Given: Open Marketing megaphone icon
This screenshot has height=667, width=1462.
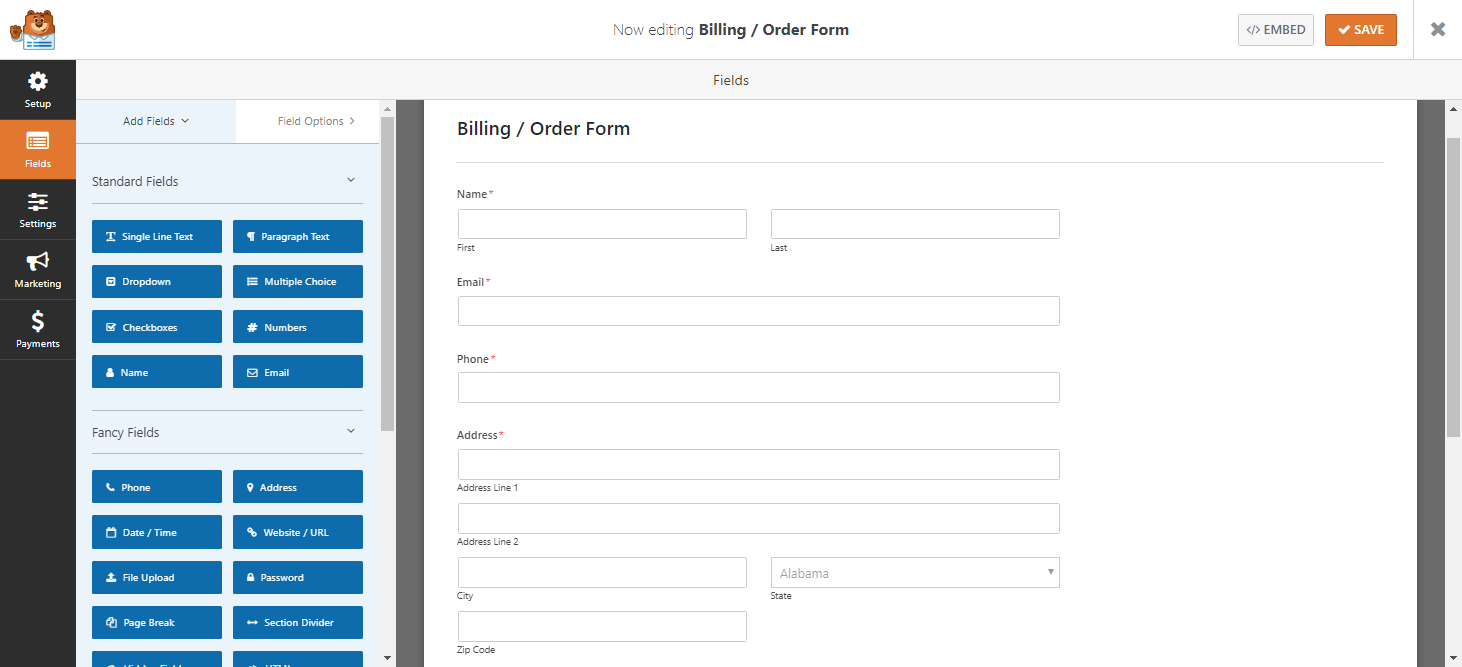Looking at the screenshot, I should coord(37,262).
